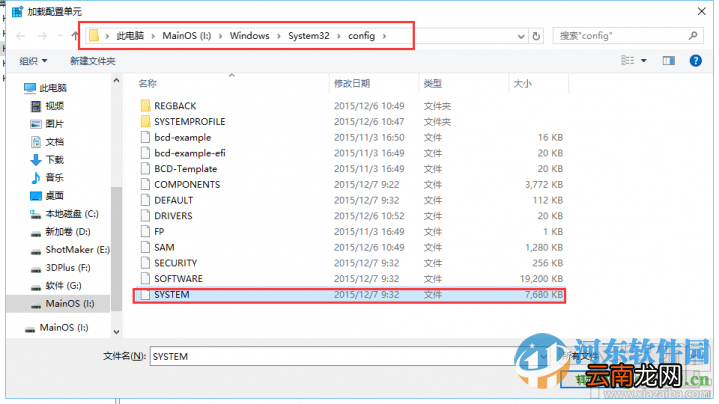Change view layout icon
This screenshot has width=719, height=404.
point(627,61)
